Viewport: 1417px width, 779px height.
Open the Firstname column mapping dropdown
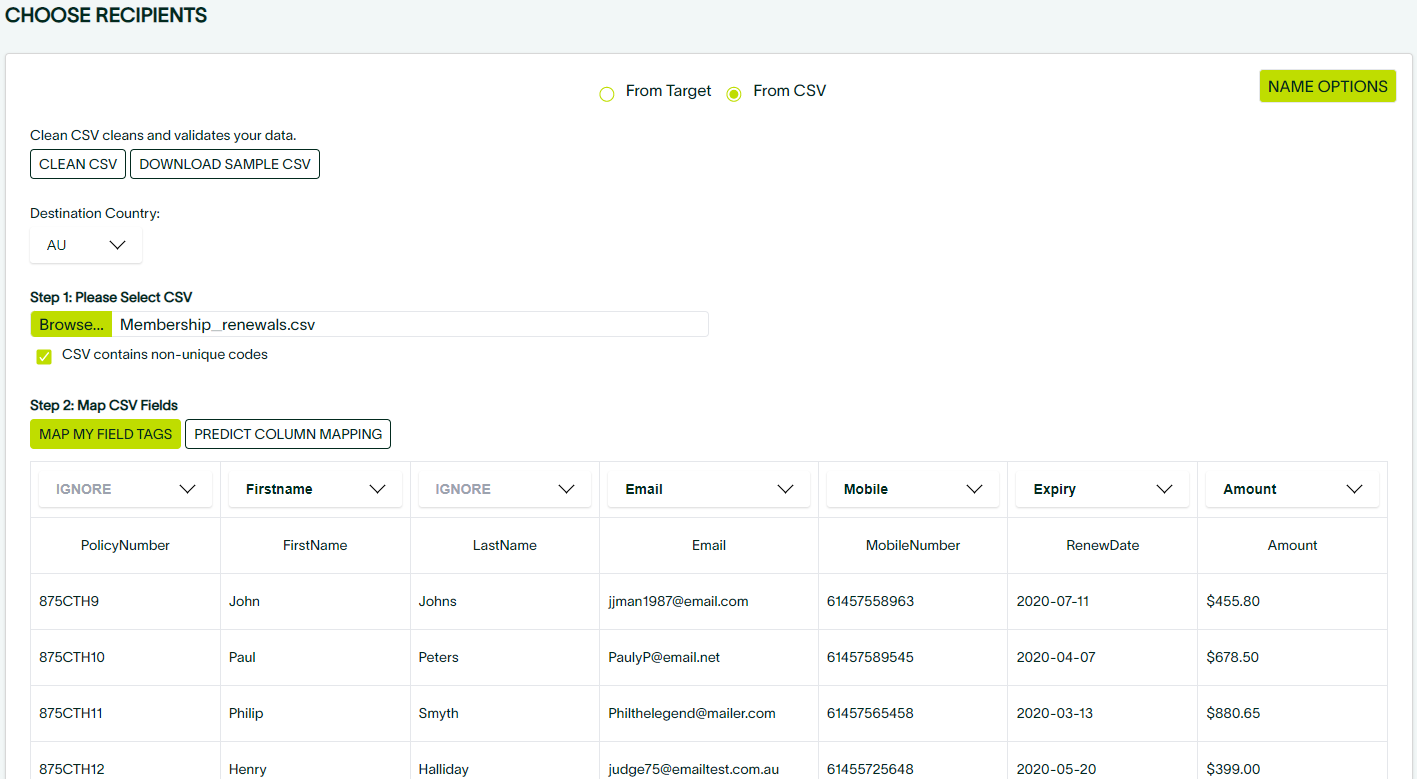(315, 489)
